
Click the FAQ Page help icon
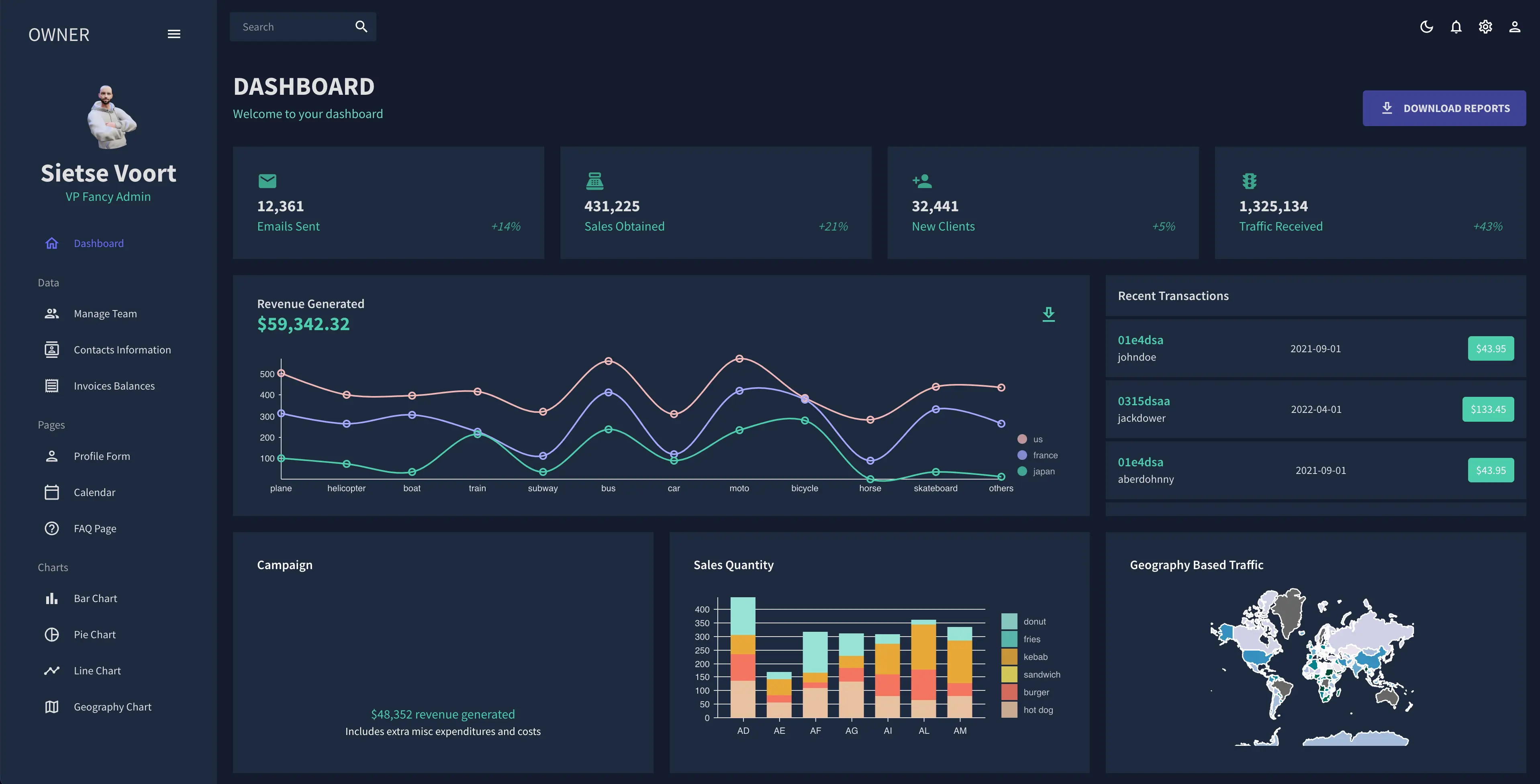(52, 528)
